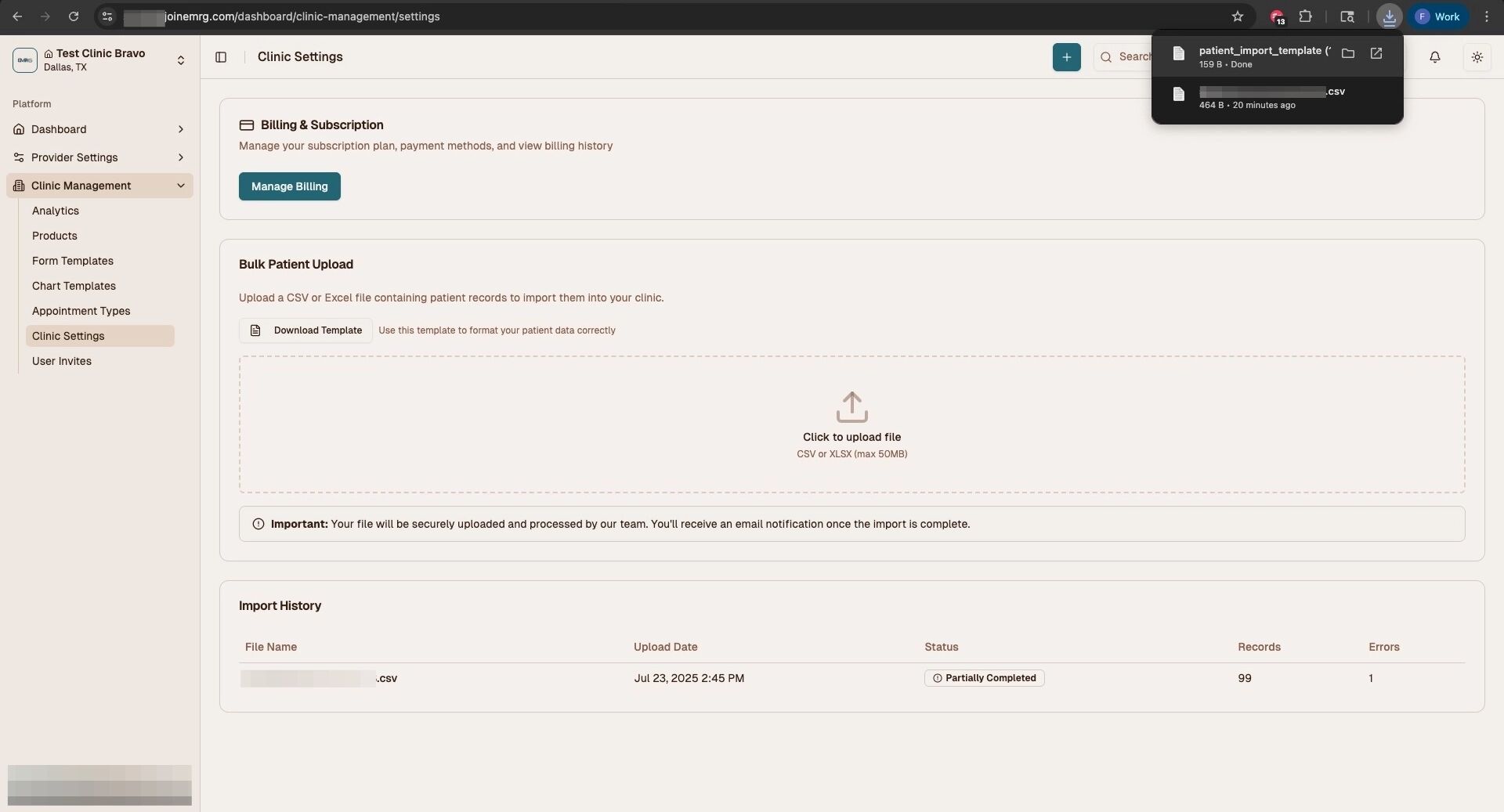The height and width of the screenshot is (812, 1504).
Task: Open the Work profile menu
Action: [x=1438, y=16]
